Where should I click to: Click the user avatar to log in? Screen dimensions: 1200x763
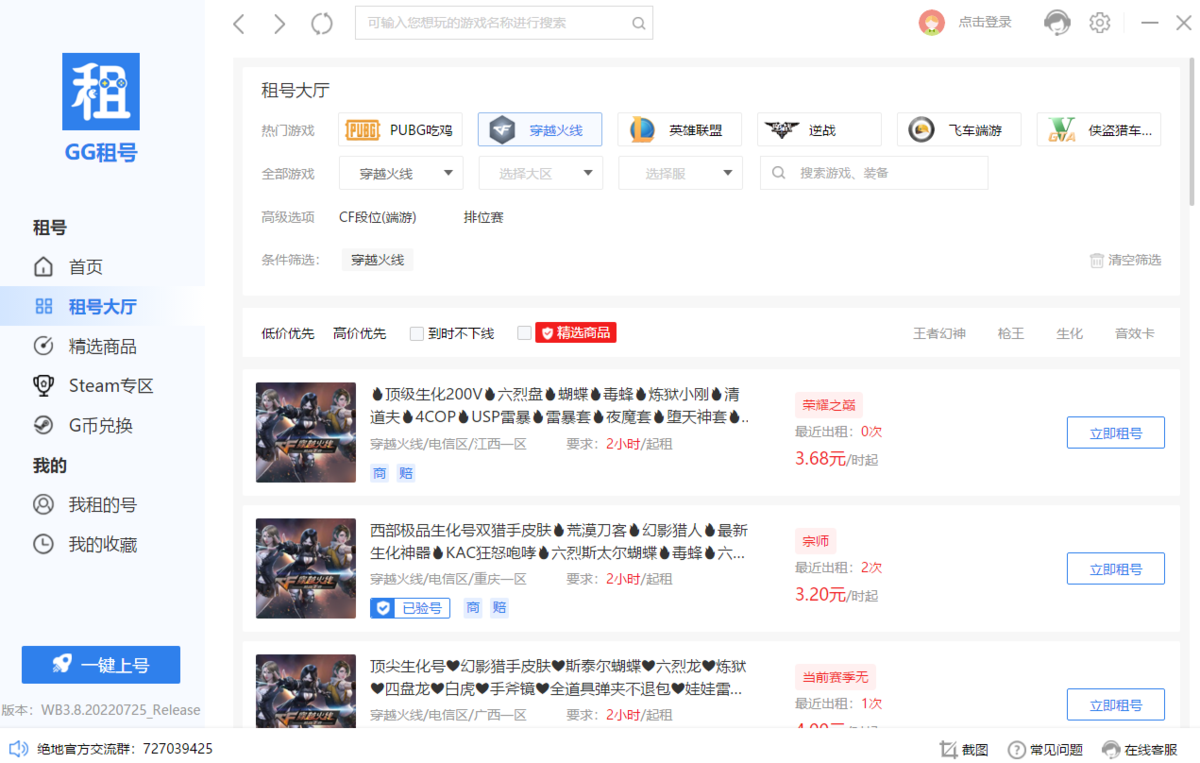click(x=931, y=22)
